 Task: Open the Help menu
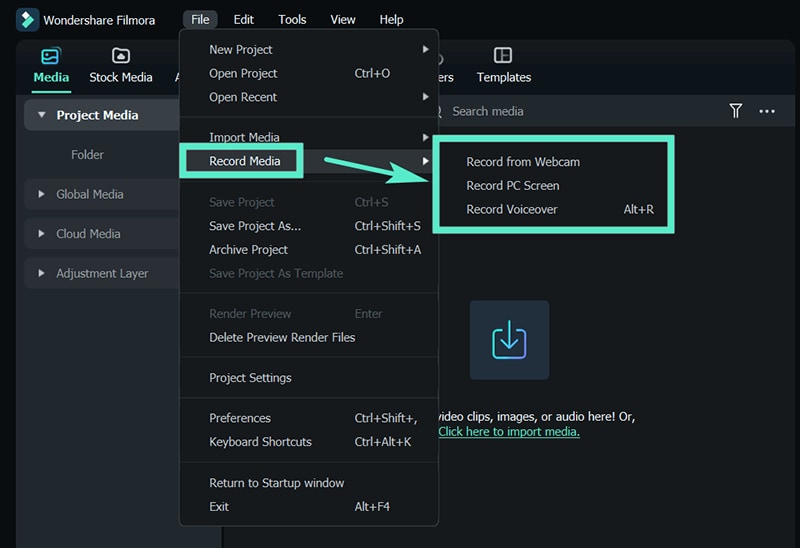[391, 19]
